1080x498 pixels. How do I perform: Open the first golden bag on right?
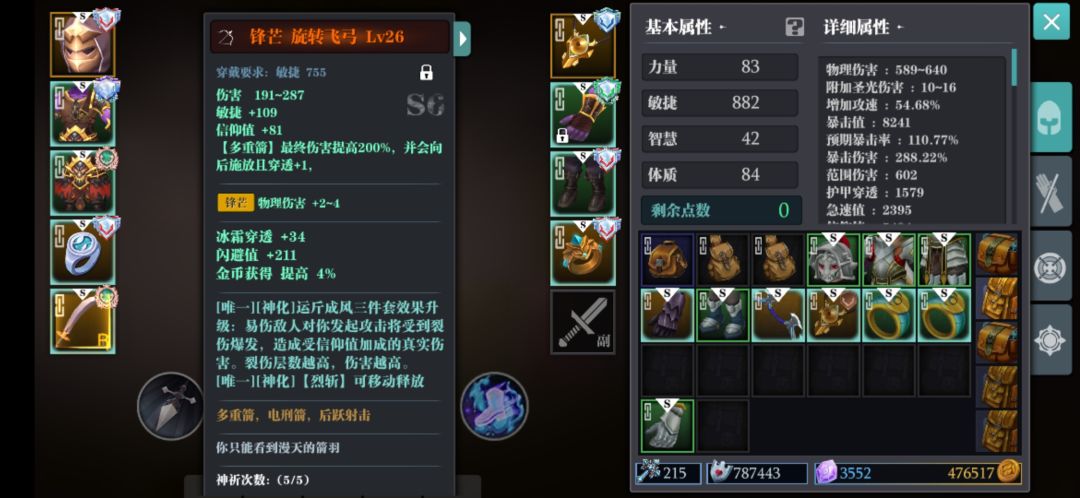point(997,253)
